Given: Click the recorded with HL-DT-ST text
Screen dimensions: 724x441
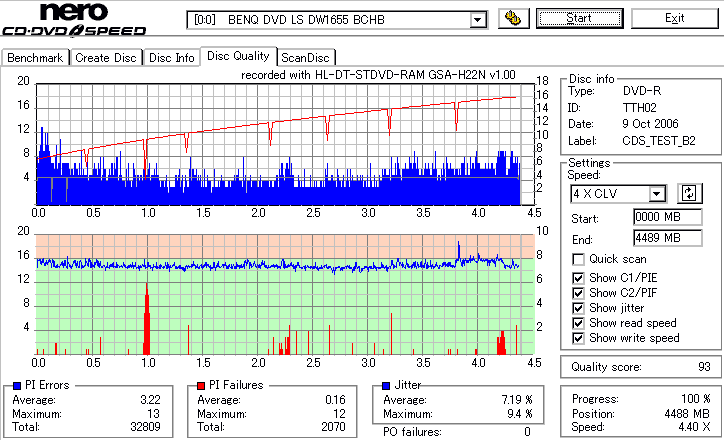Looking at the screenshot, I should (378, 75).
